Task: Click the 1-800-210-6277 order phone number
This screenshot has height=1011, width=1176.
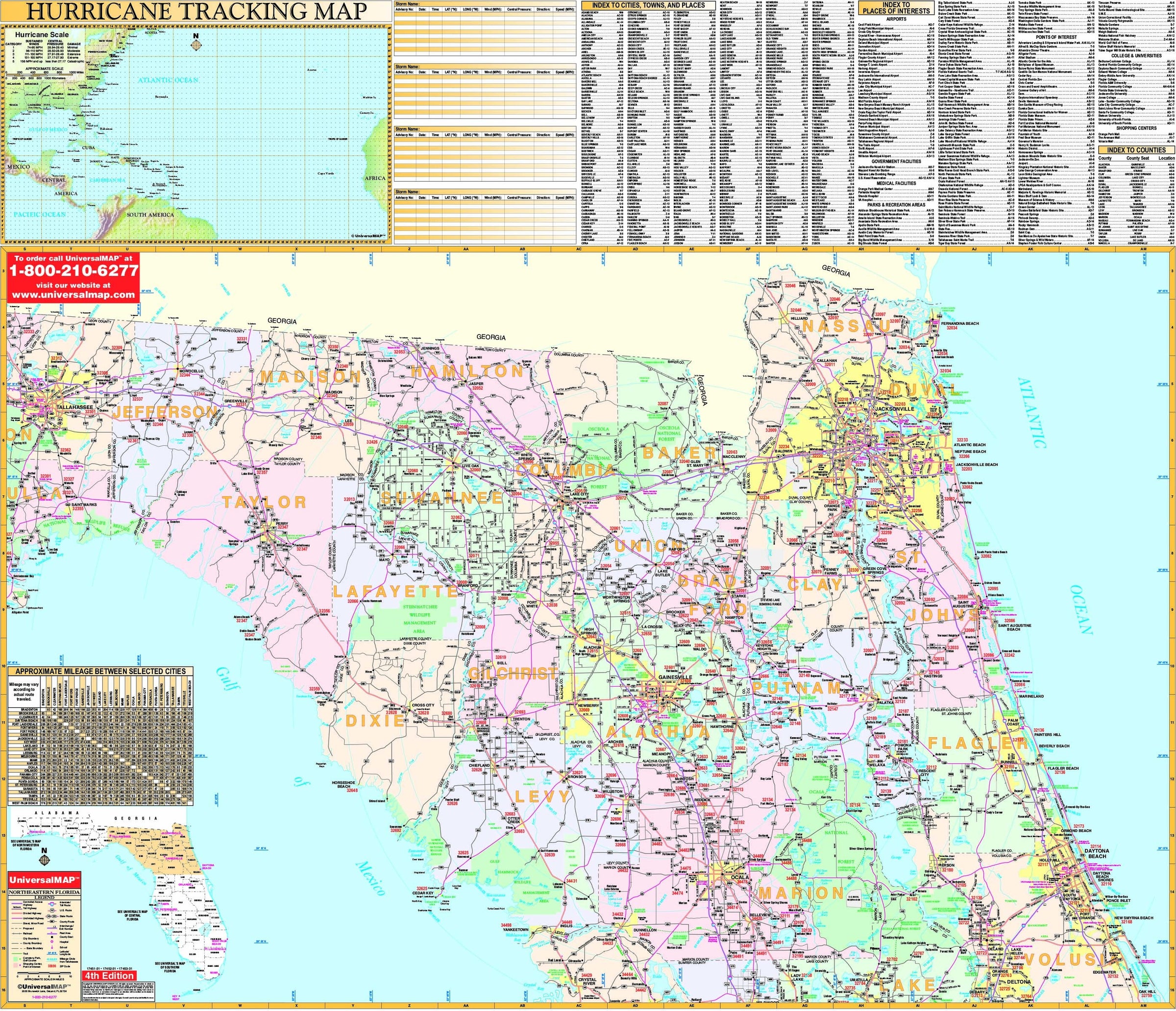Action: [73, 271]
